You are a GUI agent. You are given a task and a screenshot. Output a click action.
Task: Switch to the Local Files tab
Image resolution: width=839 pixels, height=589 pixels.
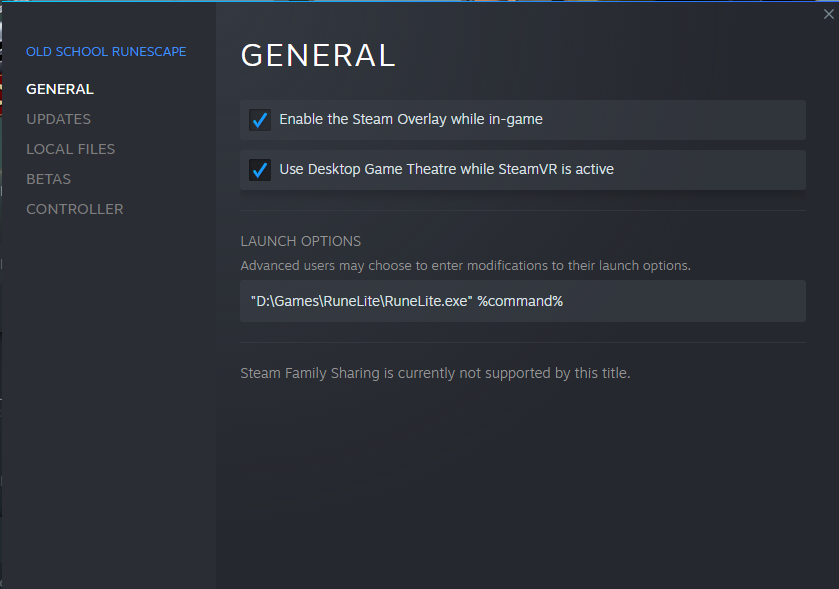(x=70, y=149)
